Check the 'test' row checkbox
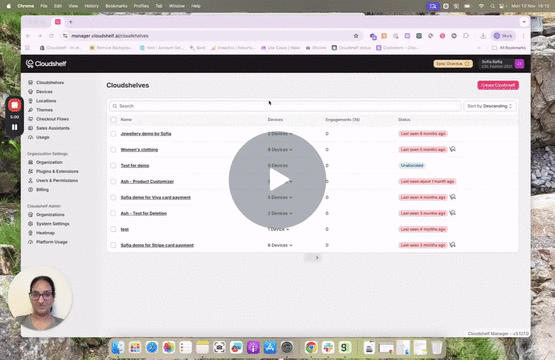555x360 pixels. point(113,229)
